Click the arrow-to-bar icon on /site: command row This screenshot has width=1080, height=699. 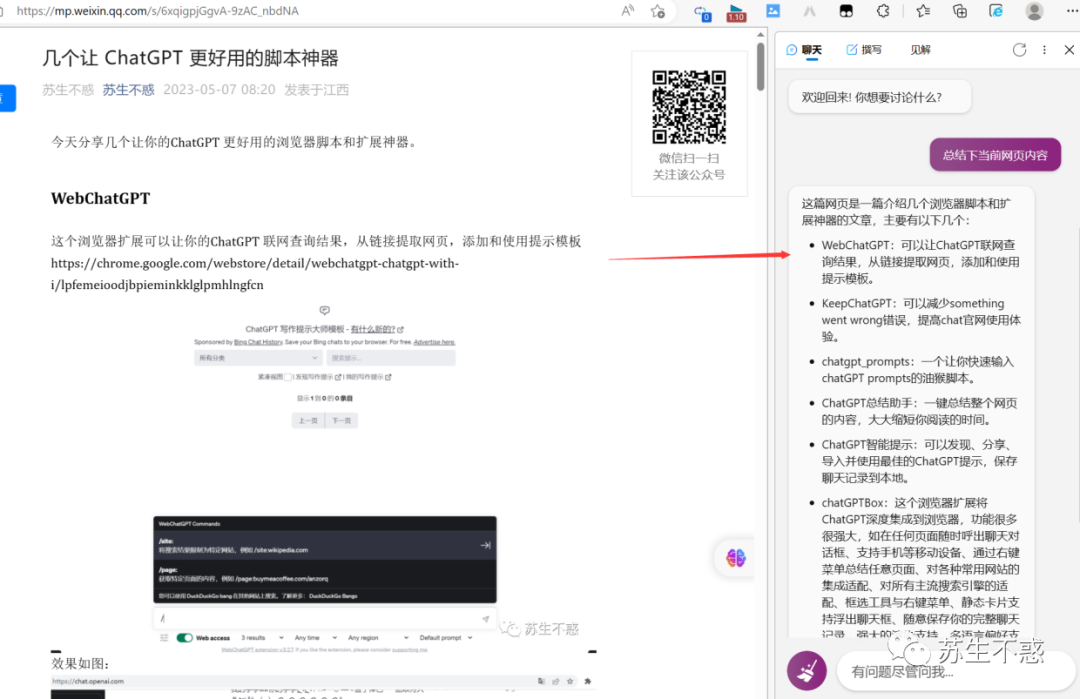click(x=486, y=545)
